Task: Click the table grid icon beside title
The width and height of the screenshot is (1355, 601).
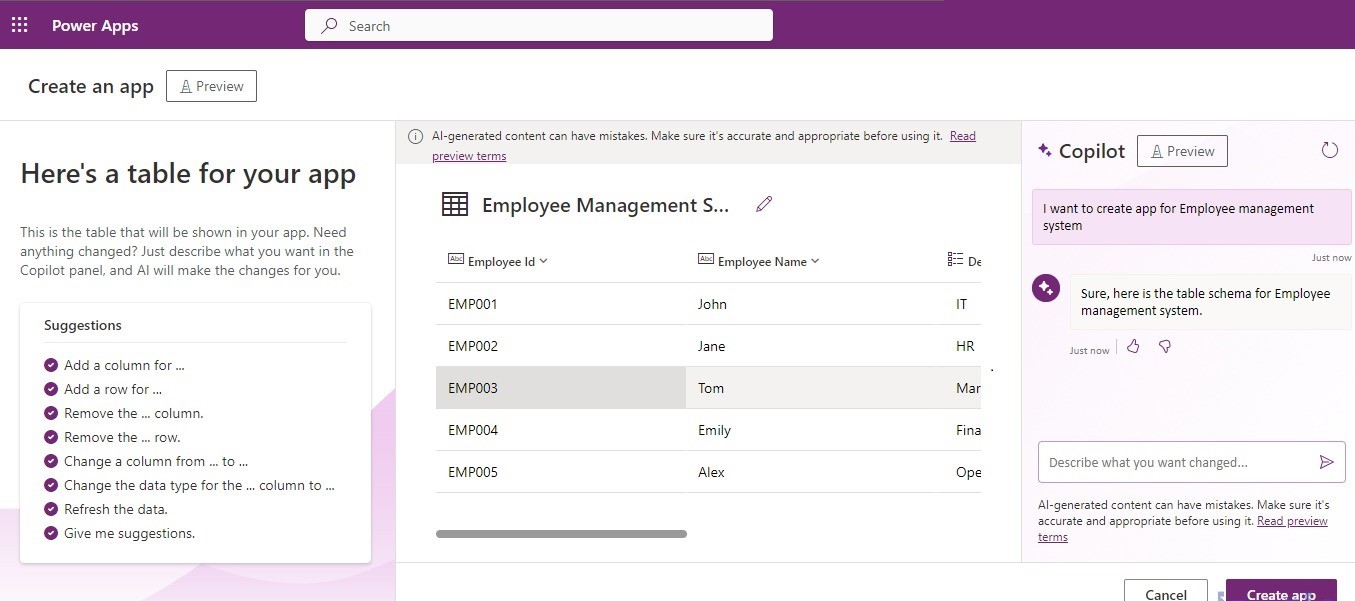Action: [455, 205]
